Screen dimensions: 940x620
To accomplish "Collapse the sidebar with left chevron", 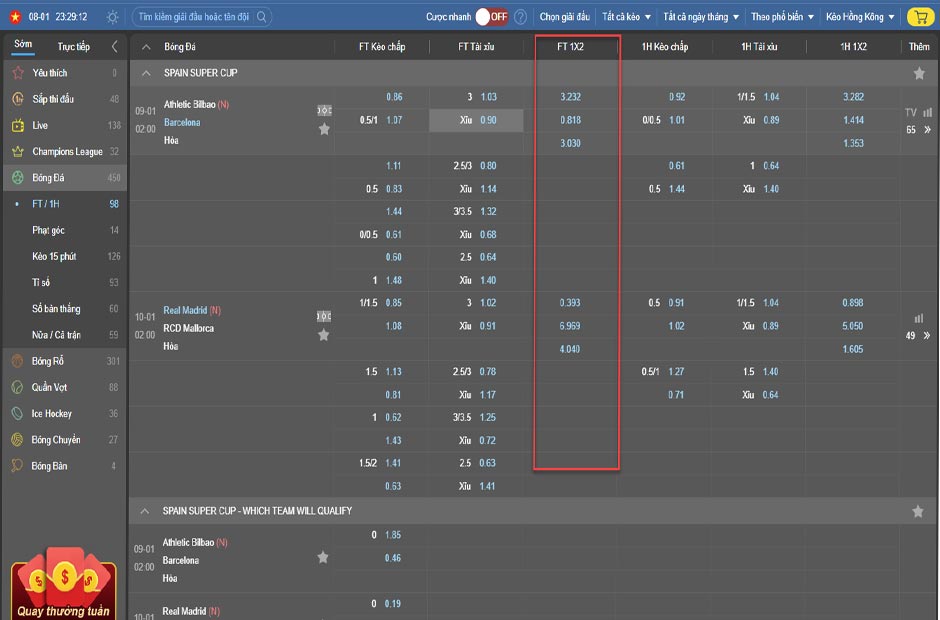I will [115, 46].
